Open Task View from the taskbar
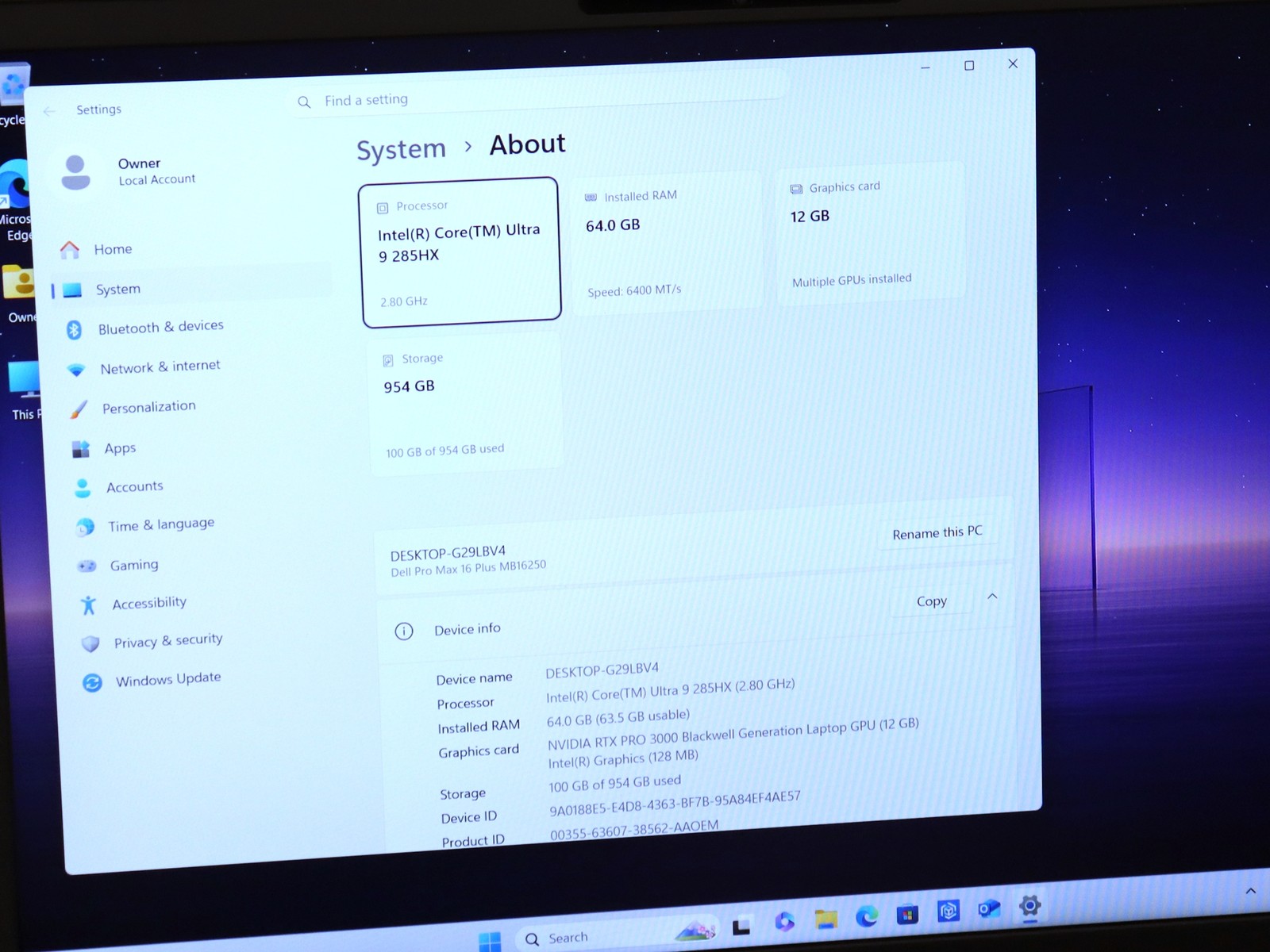This screenshot has width=1270, height=952. [x=742, y=926]
